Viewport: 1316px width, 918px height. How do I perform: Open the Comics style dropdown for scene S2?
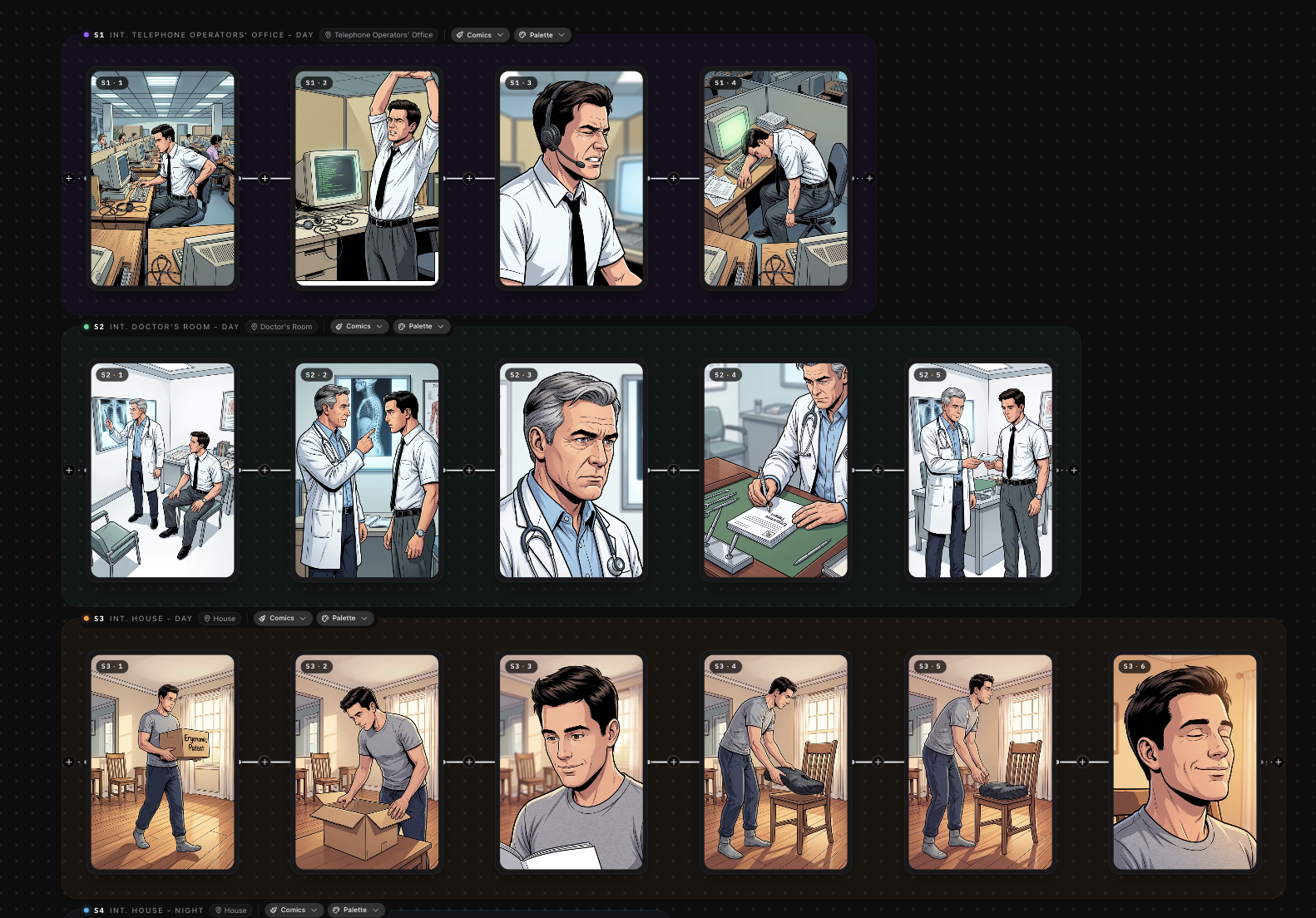pyautogui.click(x=359, y=327)
